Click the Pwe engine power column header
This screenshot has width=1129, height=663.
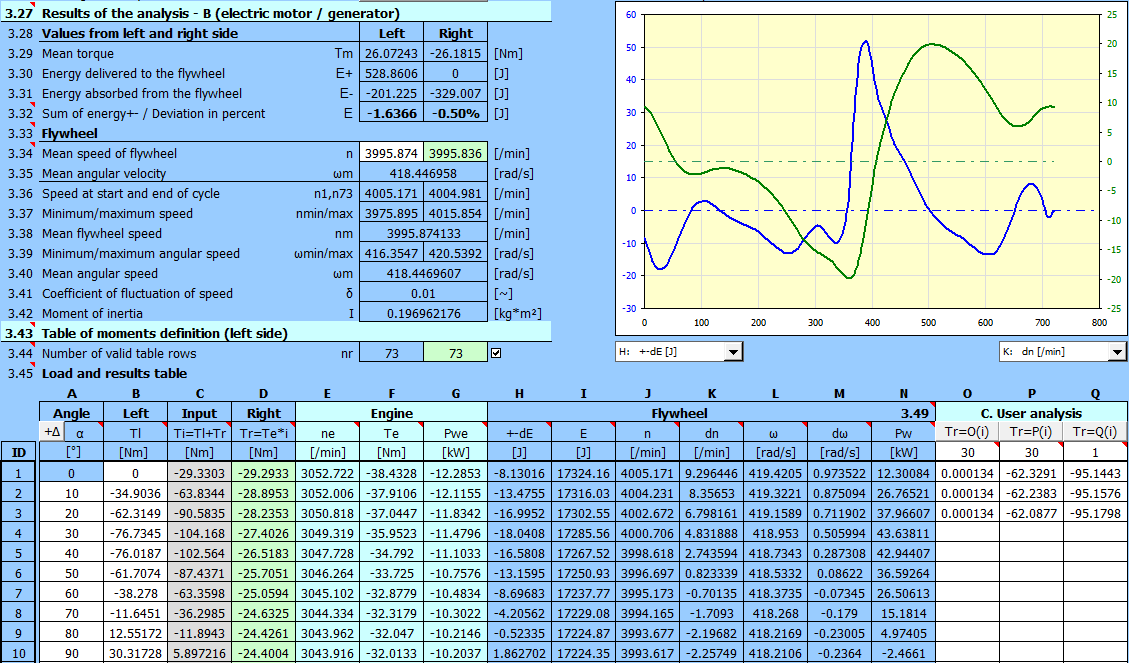(x=455, y=431)
